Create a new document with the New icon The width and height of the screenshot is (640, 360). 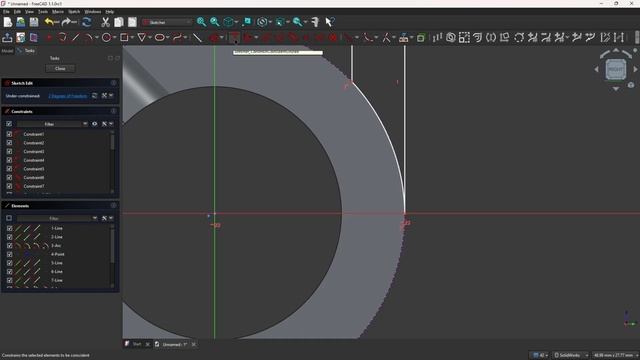click(8, 22)
